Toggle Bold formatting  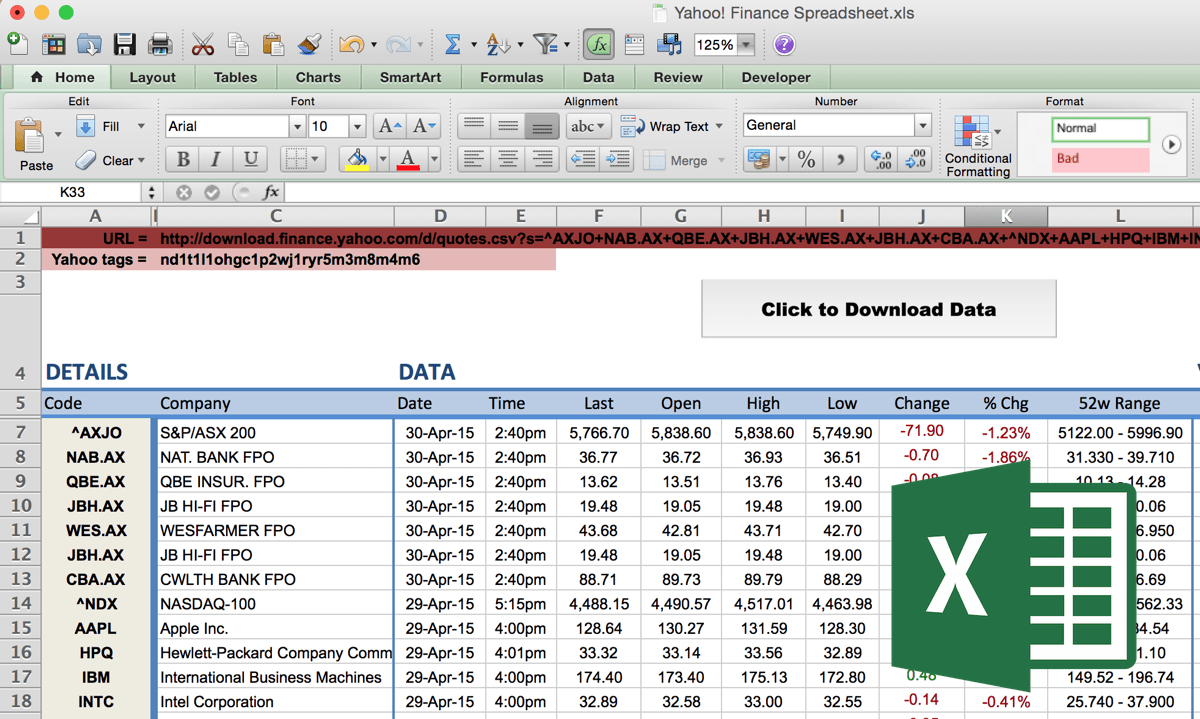click(183, 159)
